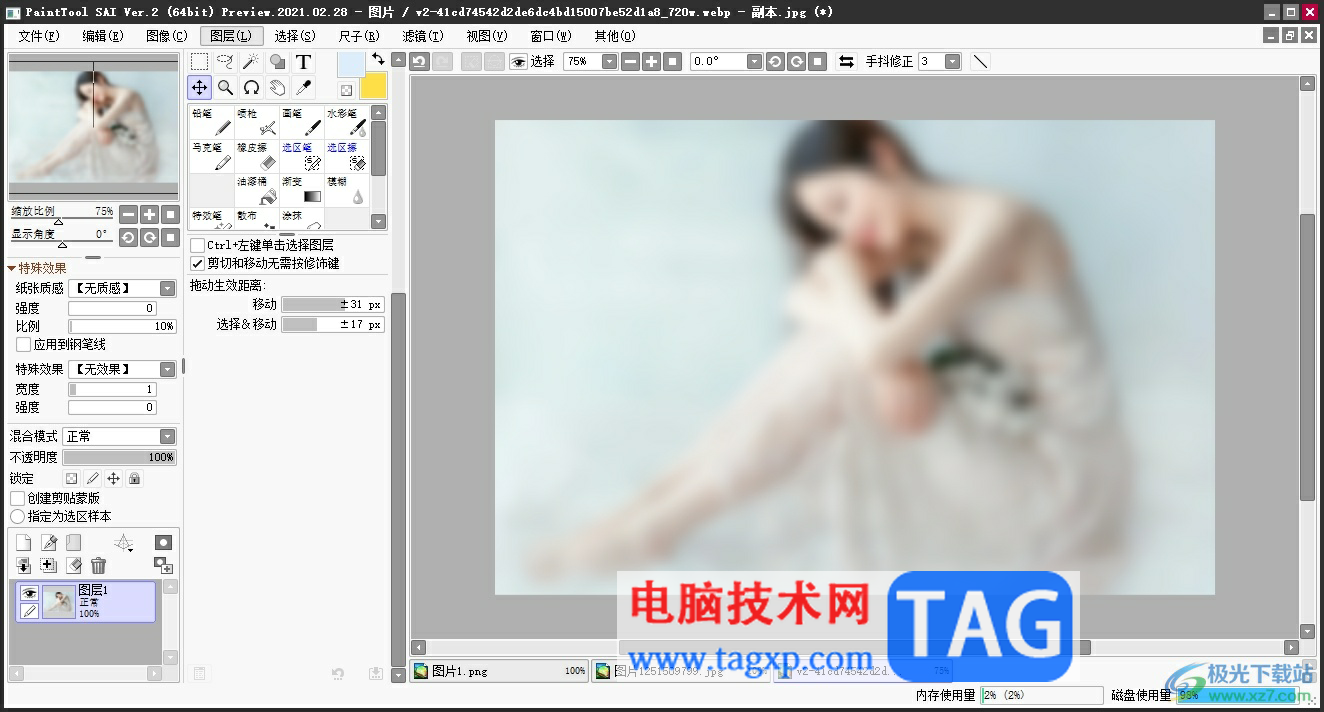1324x712 pixels.
Task: Clear the layer with eraser icon
Action: point(74,566)
